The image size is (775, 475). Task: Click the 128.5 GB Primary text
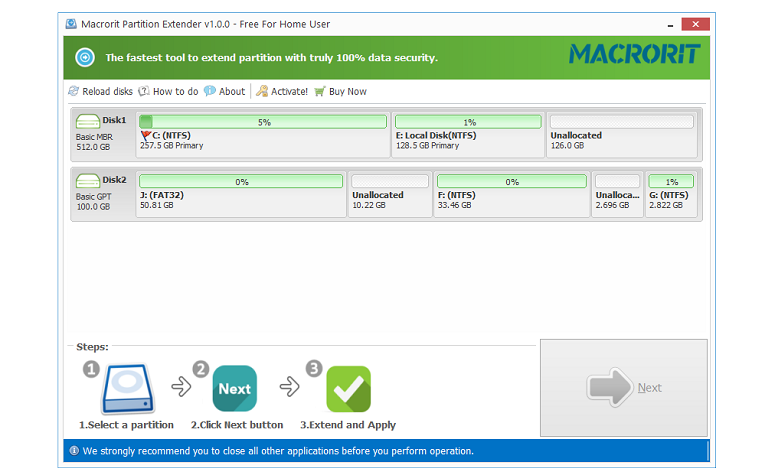428,146
